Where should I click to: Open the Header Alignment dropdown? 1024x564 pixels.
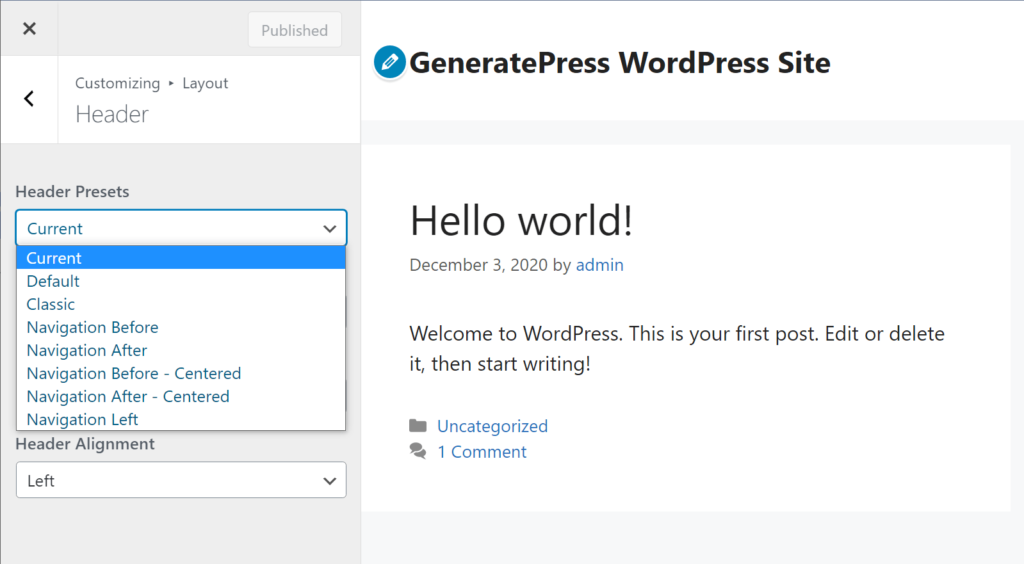point(181,480)
